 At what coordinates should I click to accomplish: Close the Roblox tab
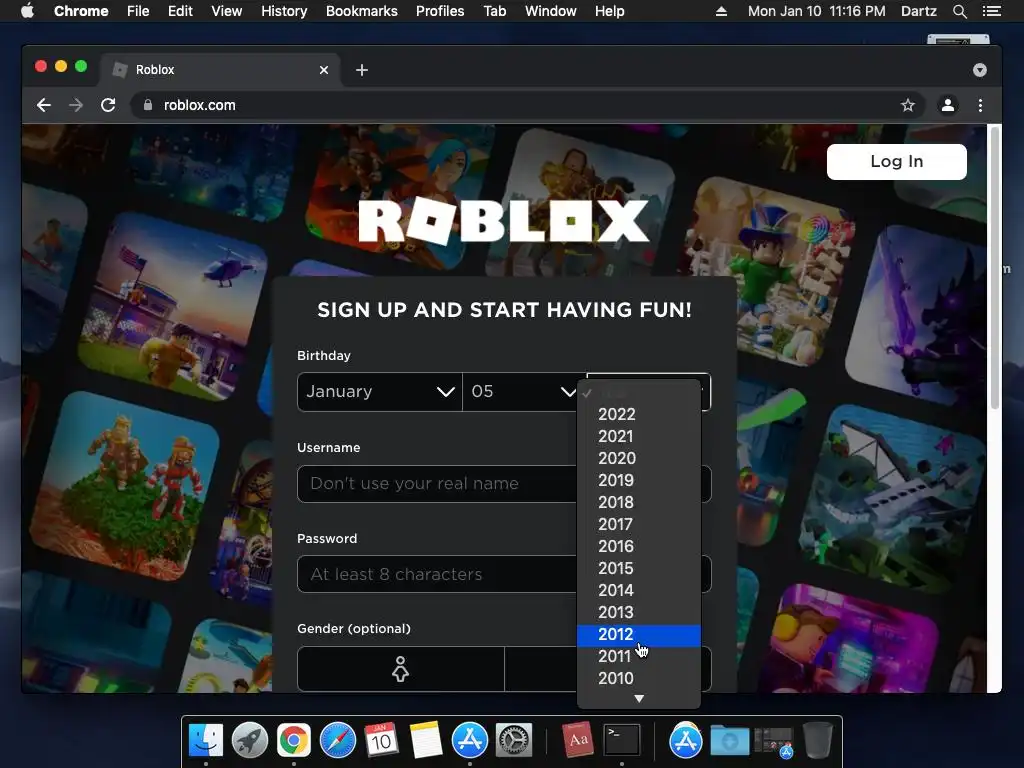point(324,70)
